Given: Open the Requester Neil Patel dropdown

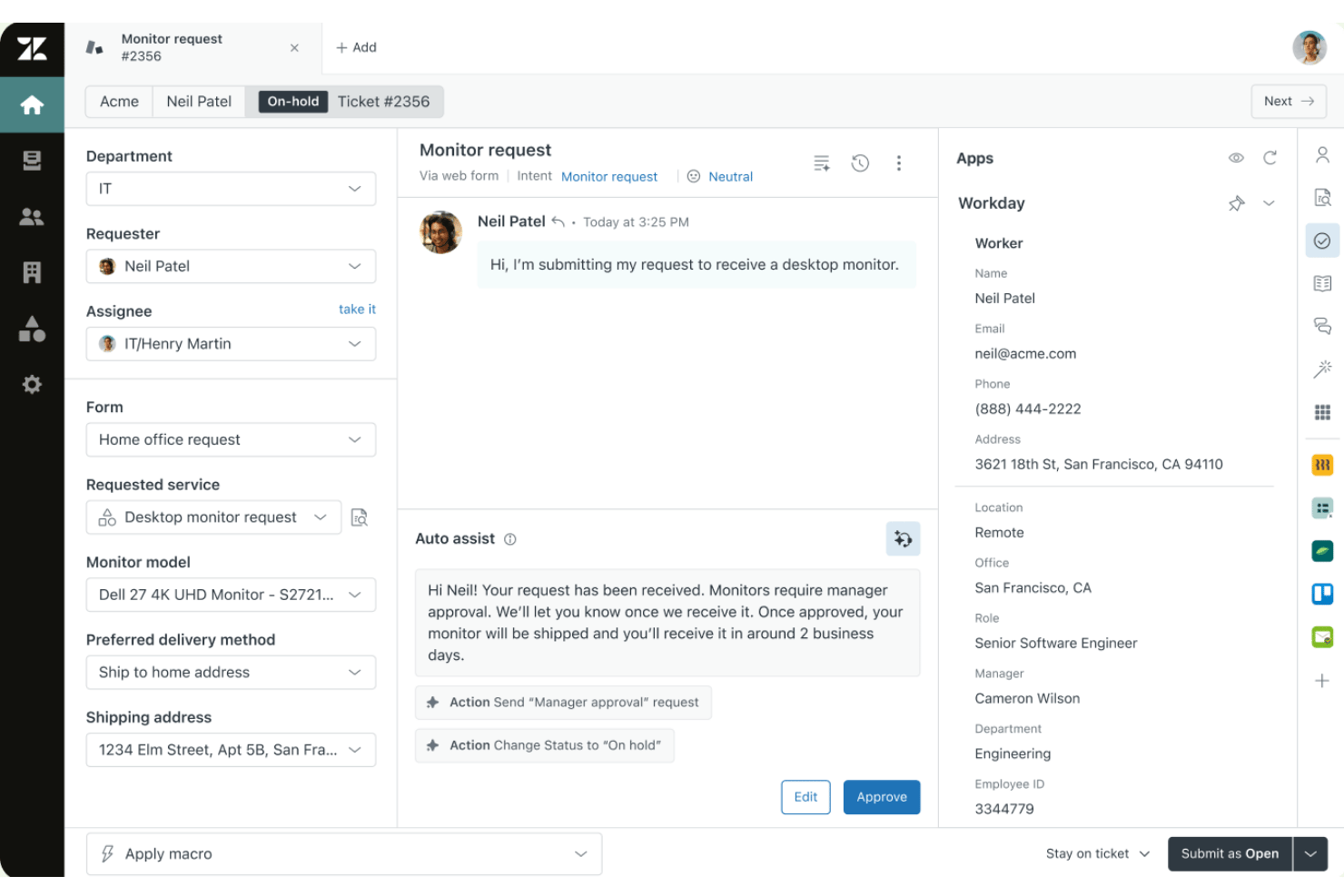Looking at the screenshot, I should point(231,266).
